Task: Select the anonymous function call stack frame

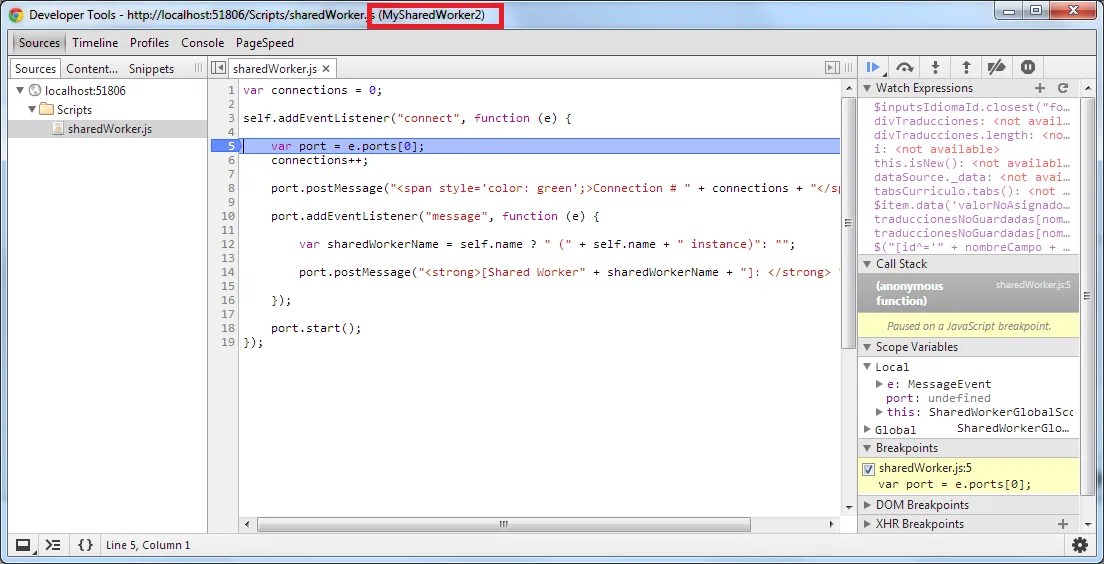Action: (x=968, y=293)
